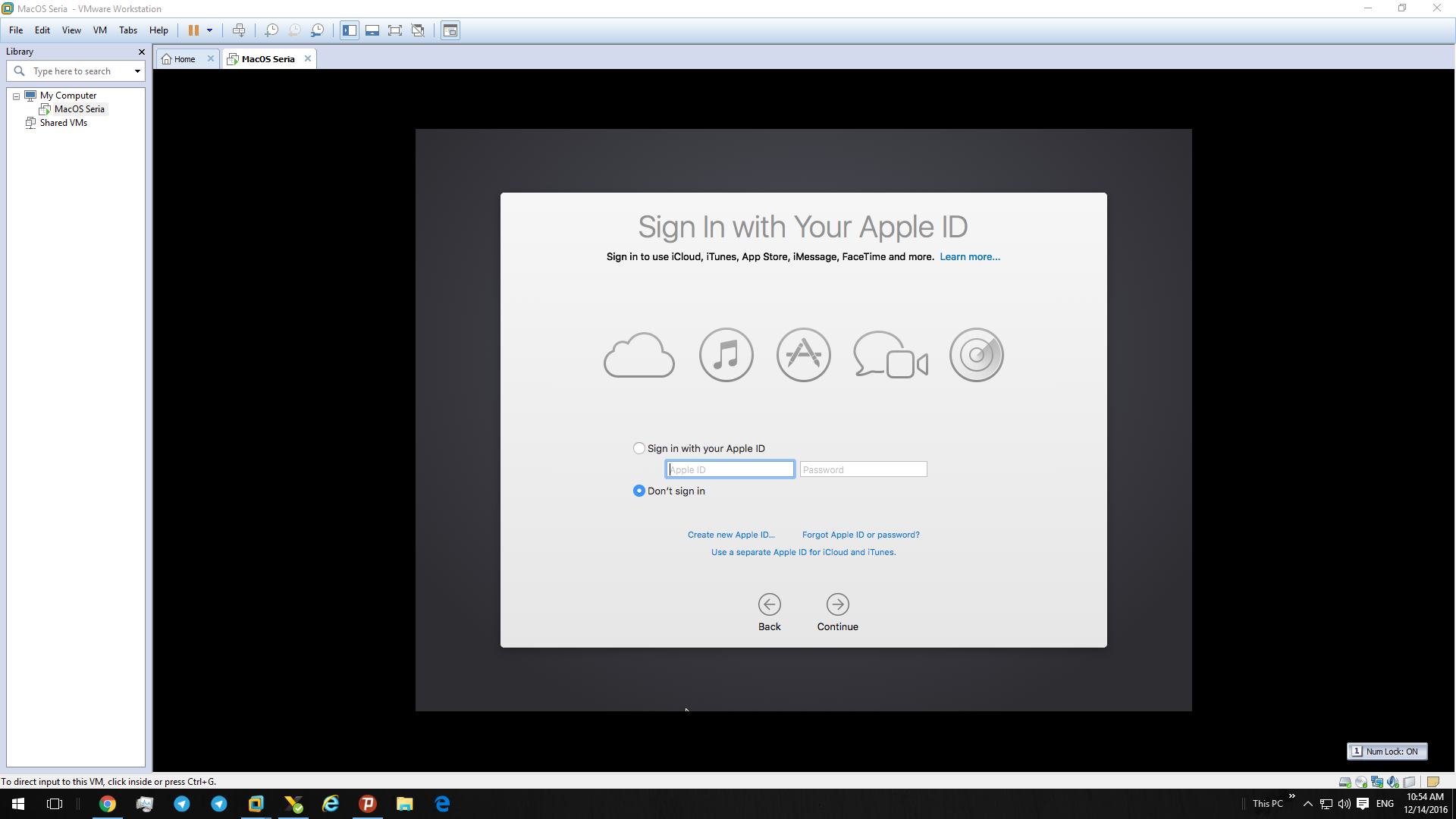Close the Library panel

tap(141, 52)
